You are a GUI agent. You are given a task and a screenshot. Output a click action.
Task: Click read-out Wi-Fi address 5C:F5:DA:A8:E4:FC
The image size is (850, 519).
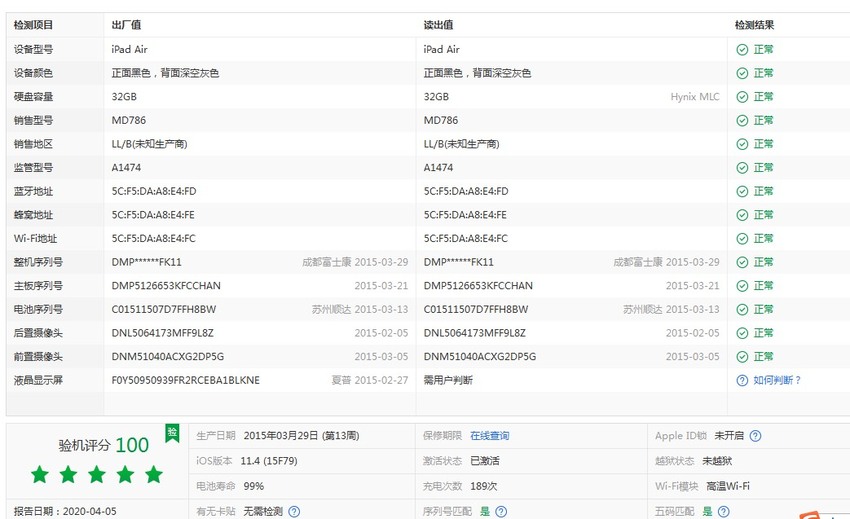point(466,239)
